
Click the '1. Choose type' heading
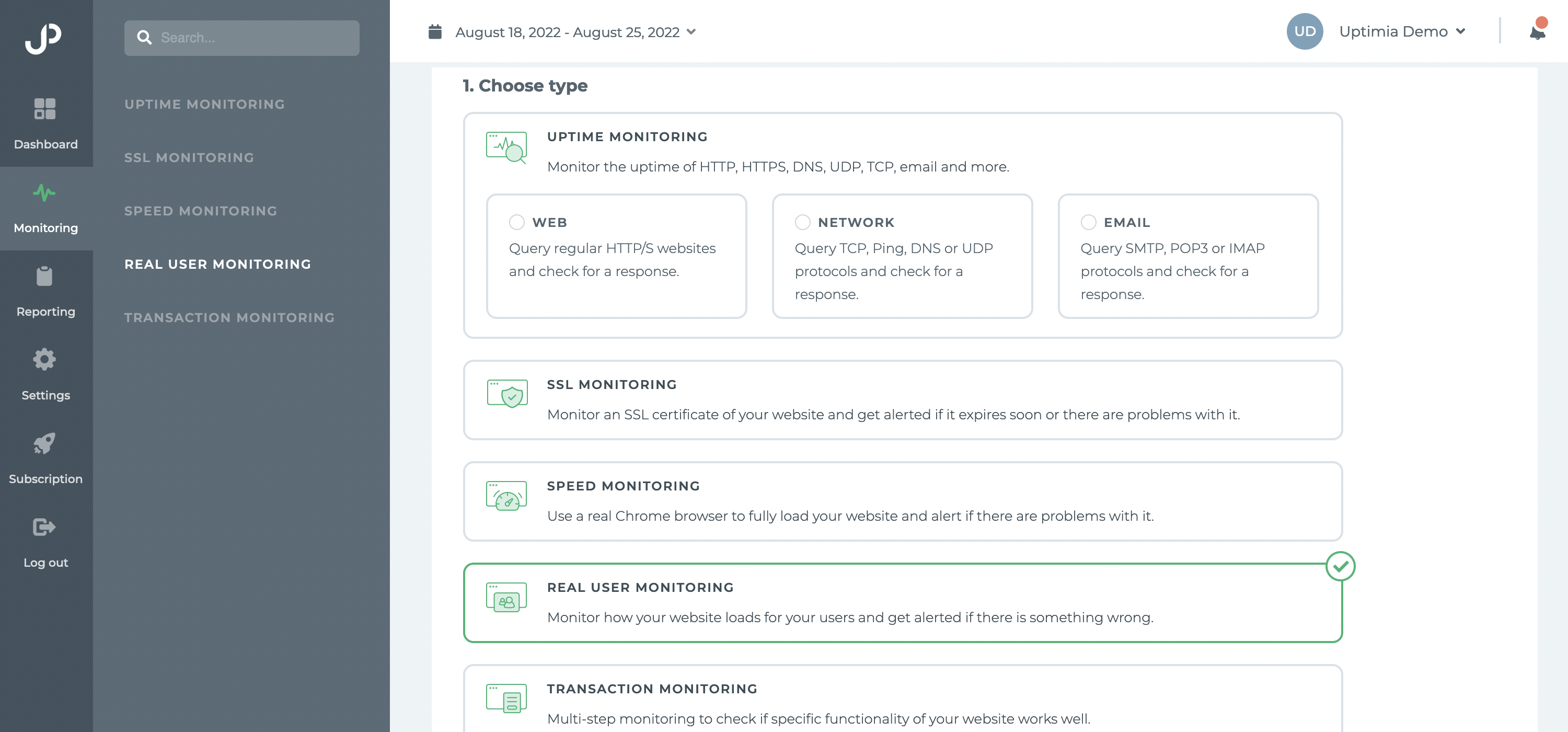click(x=525, y=86)
